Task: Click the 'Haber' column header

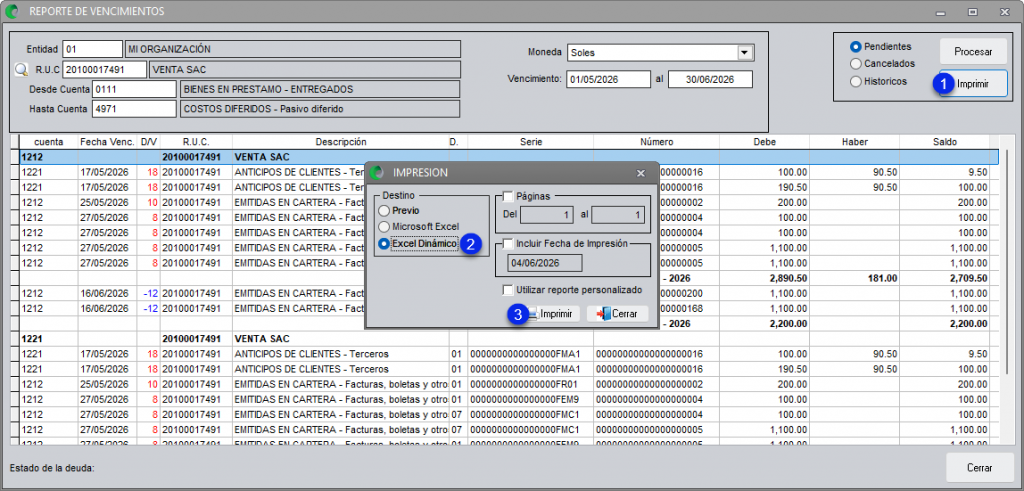Action: coord(854,142)
